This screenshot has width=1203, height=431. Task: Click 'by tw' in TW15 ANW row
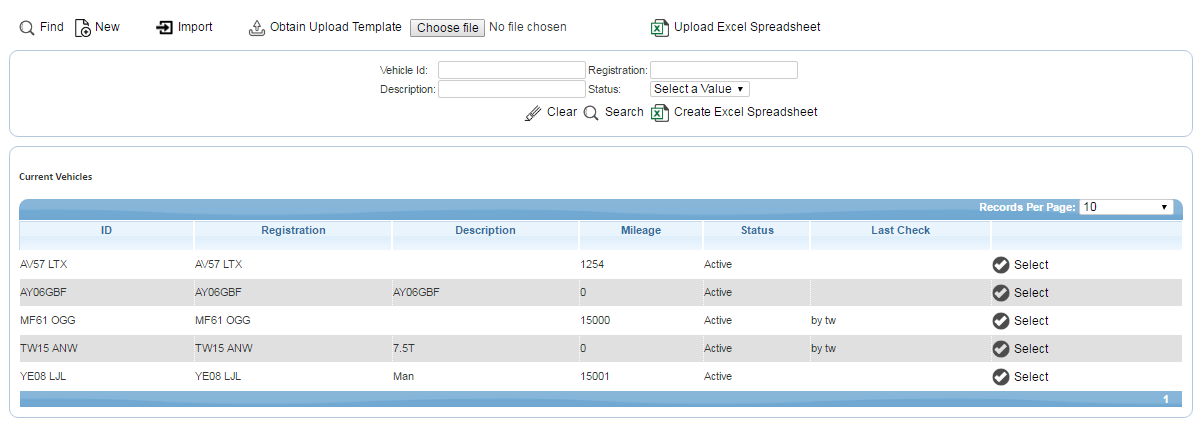click(x=823, y=349)
